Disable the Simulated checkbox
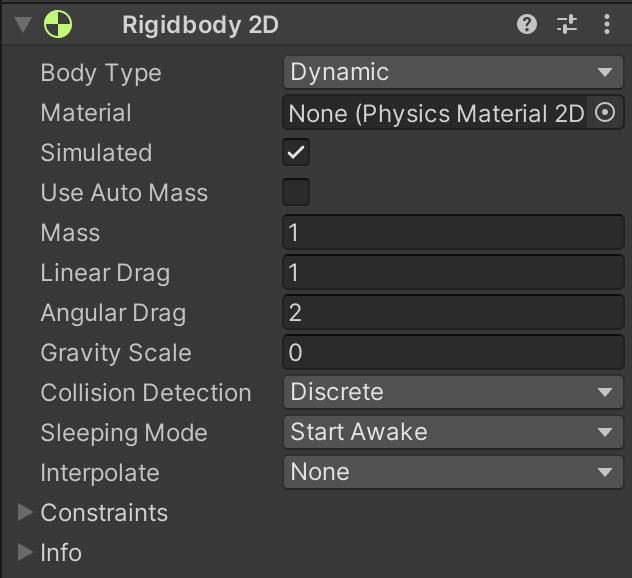Image resolution: width=632 pixels, height=578 pixels. [297, 153]
